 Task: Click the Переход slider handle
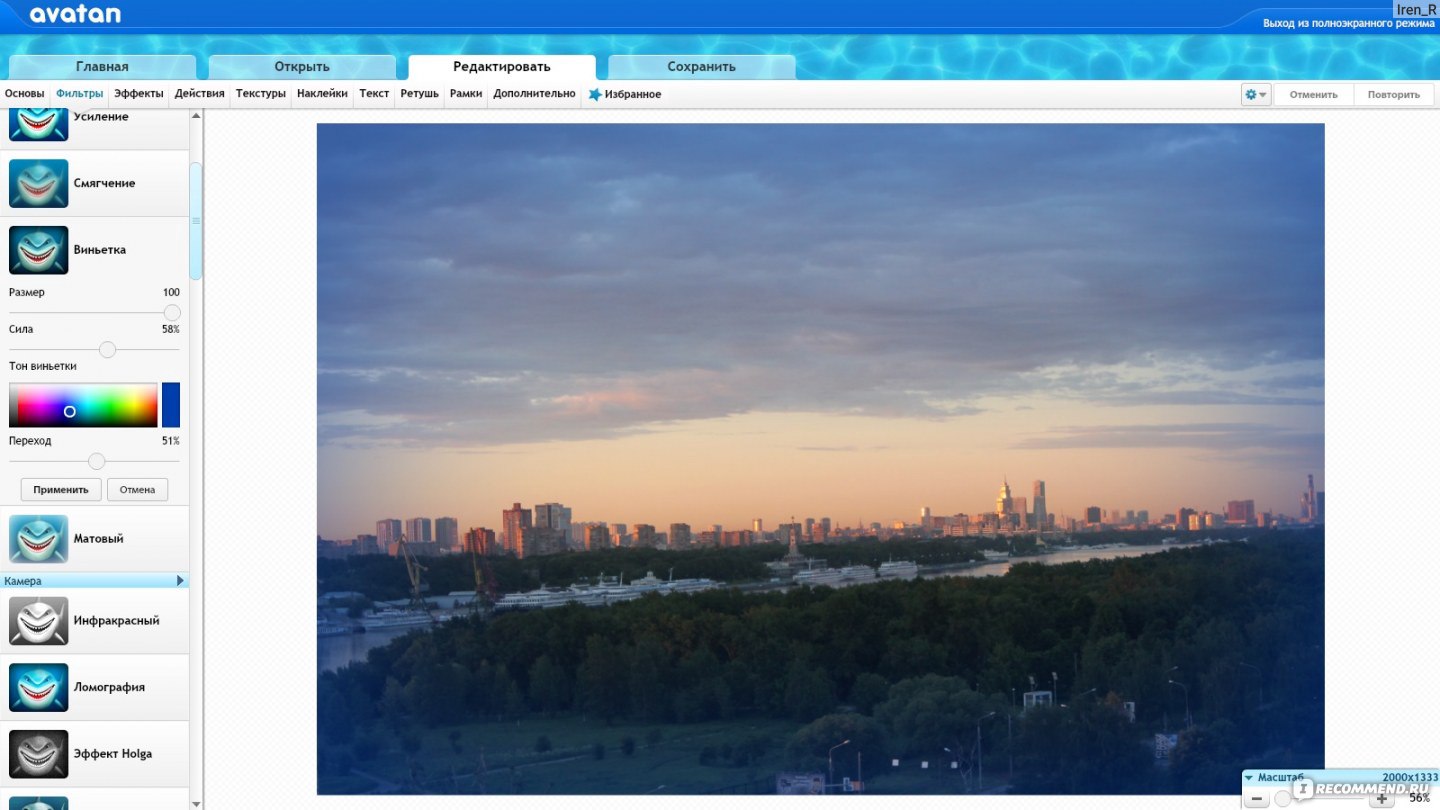[96, 461]
